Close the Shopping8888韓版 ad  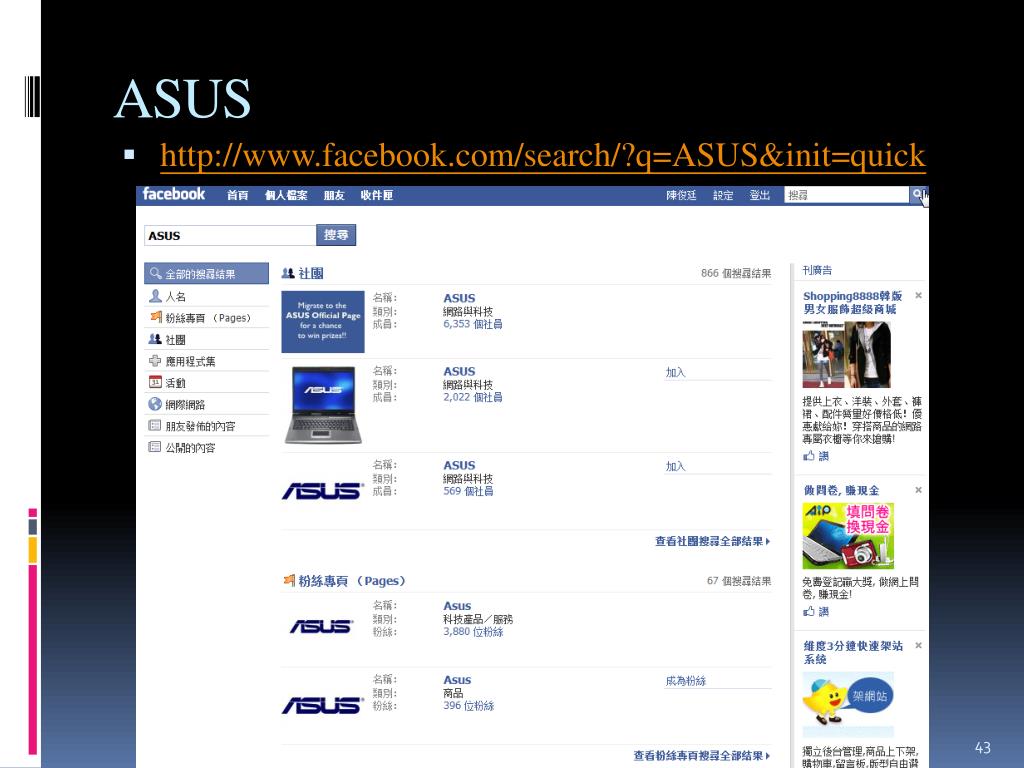(918, 296)
